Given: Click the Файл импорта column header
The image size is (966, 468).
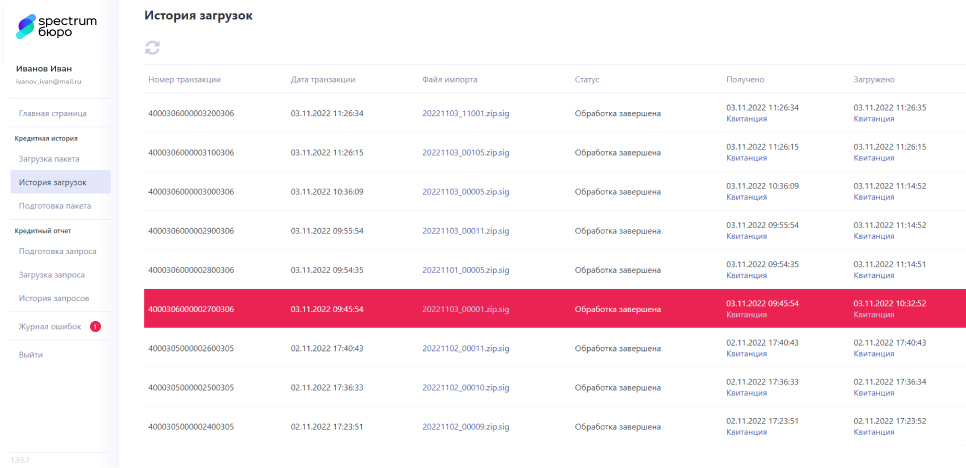Looking at the screenshot, I should [x=450, y=79].
